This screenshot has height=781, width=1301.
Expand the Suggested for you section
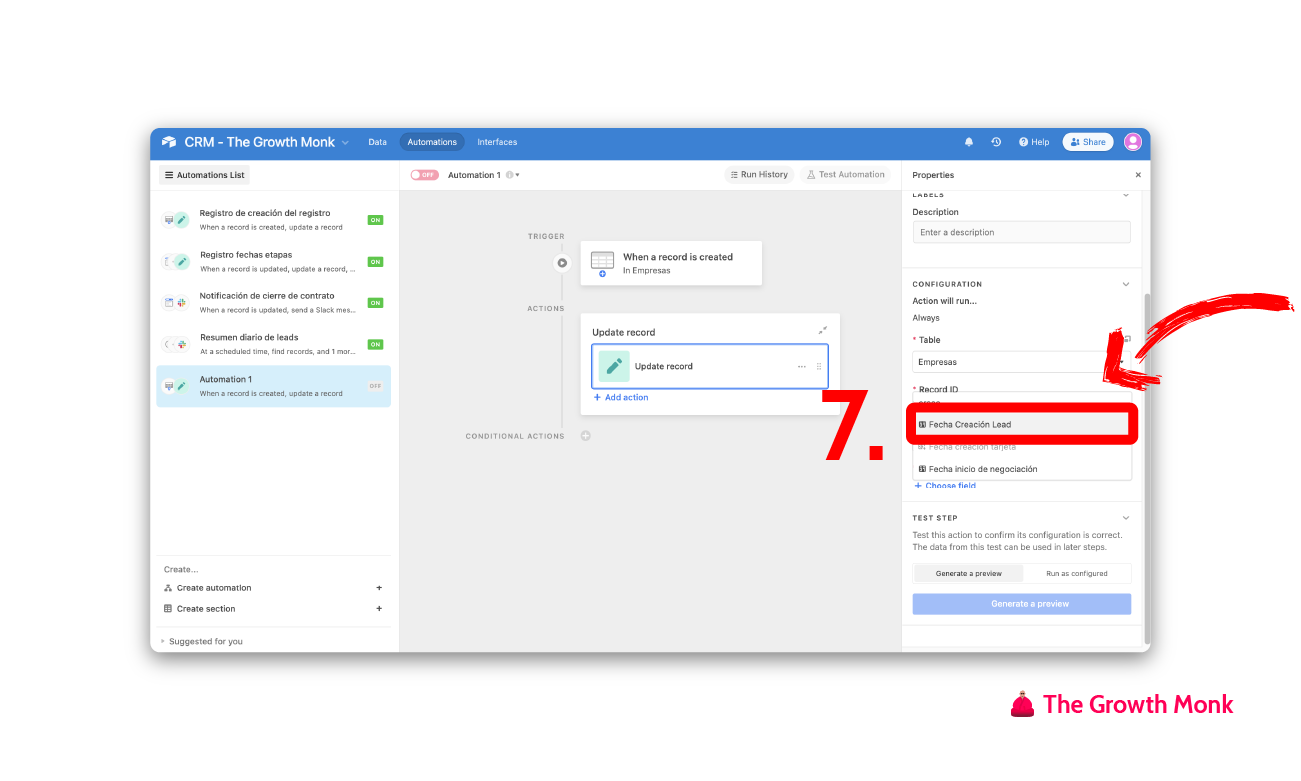(x=201, y=642)
